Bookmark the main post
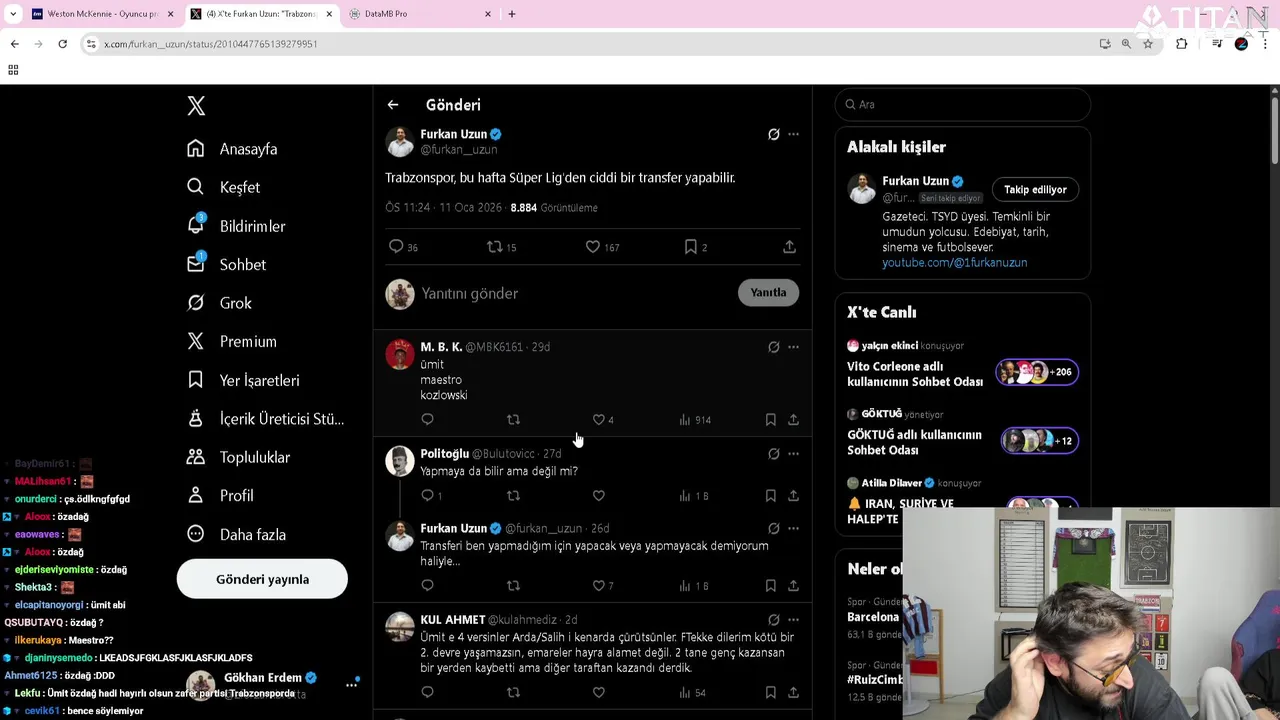Screen dimensions: 1280x720 point(690,246)
